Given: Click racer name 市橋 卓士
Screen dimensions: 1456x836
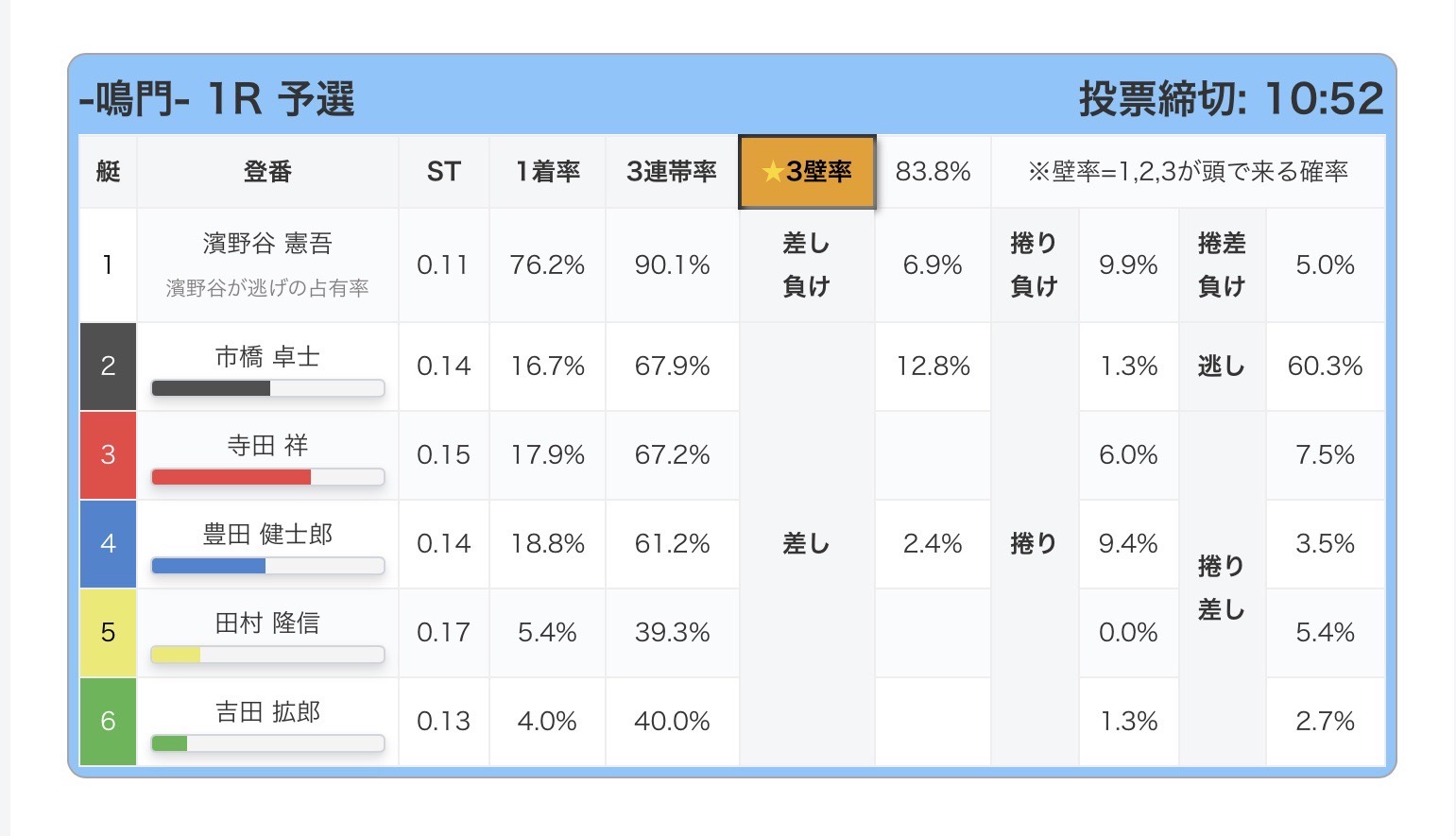Looking at the screenshot, I should pos(267,357).
